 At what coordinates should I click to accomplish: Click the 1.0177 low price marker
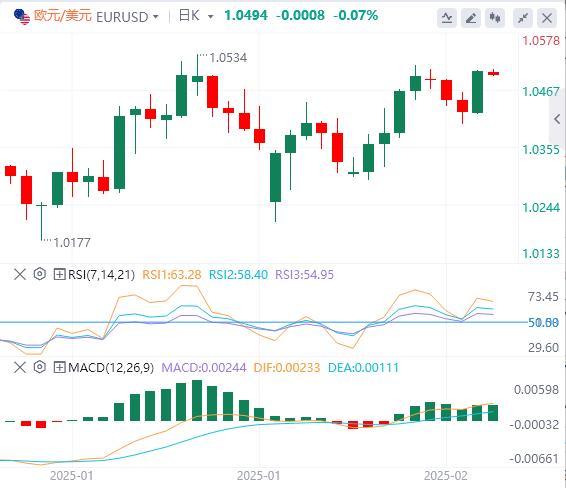tap(72, 243)
